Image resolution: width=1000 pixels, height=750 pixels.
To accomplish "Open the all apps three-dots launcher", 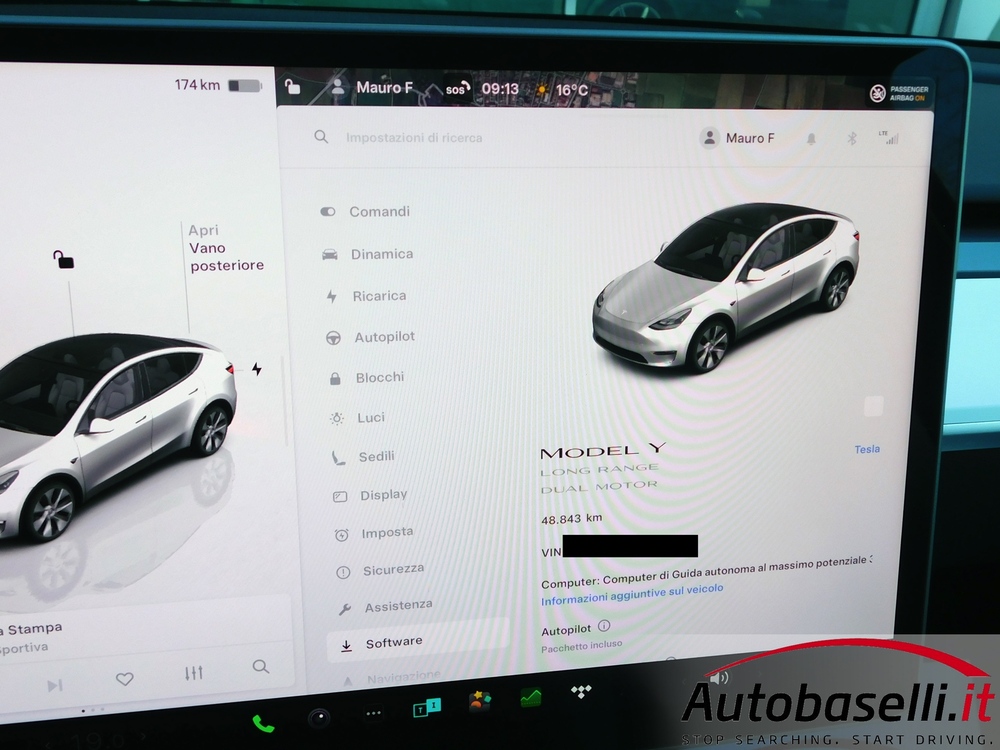I will pyautogui.click(x=374, y=713).
